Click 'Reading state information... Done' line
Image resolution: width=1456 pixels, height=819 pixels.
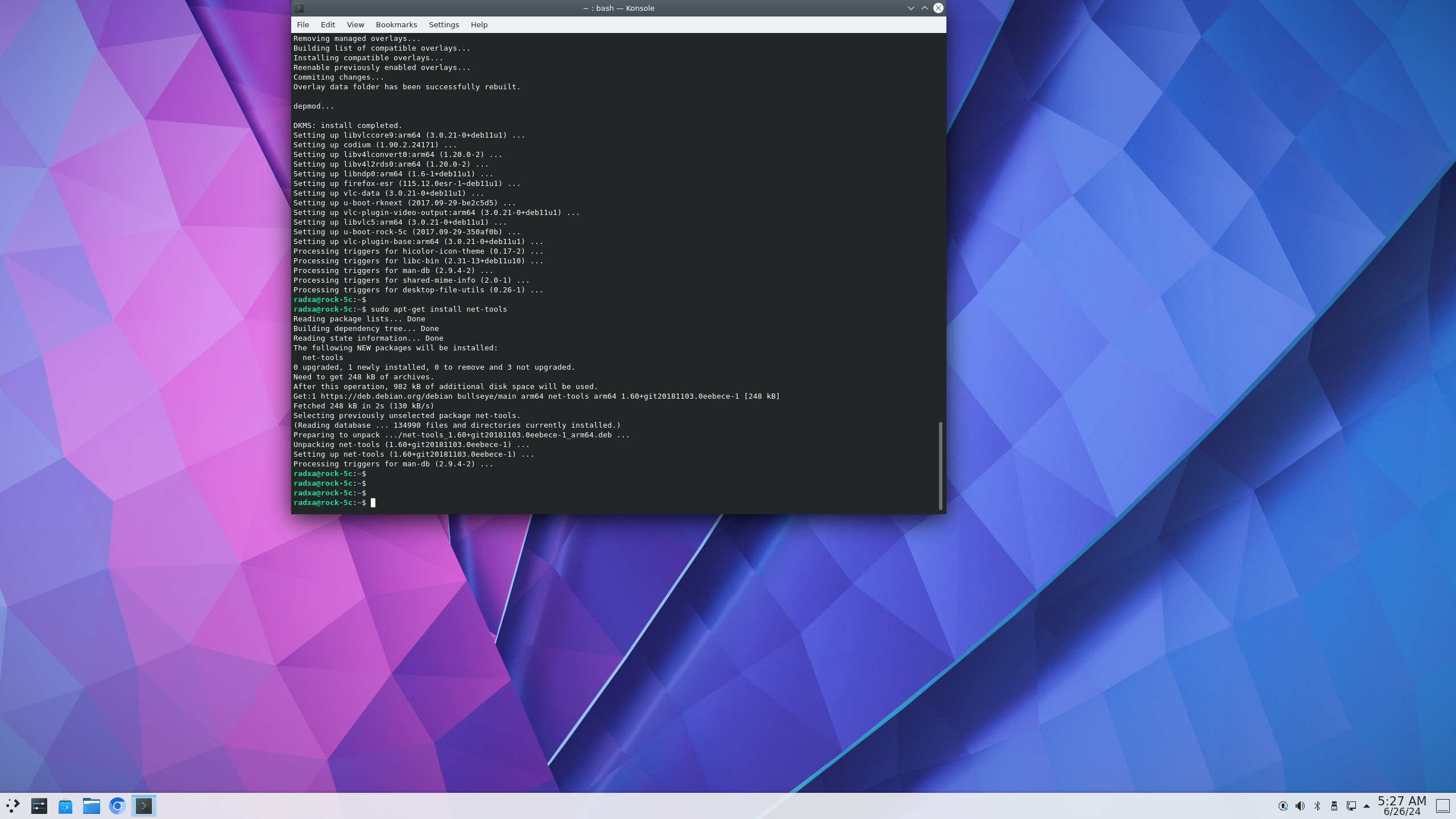coord(368,338)
